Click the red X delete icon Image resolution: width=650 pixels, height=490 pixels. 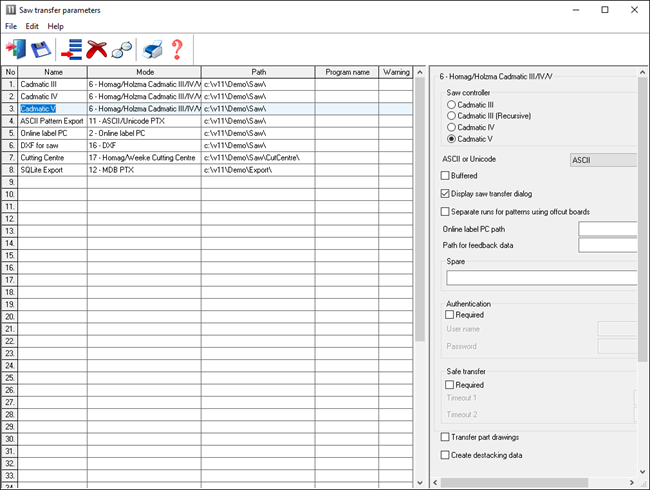pyautogui.click(x=97, y=48)
